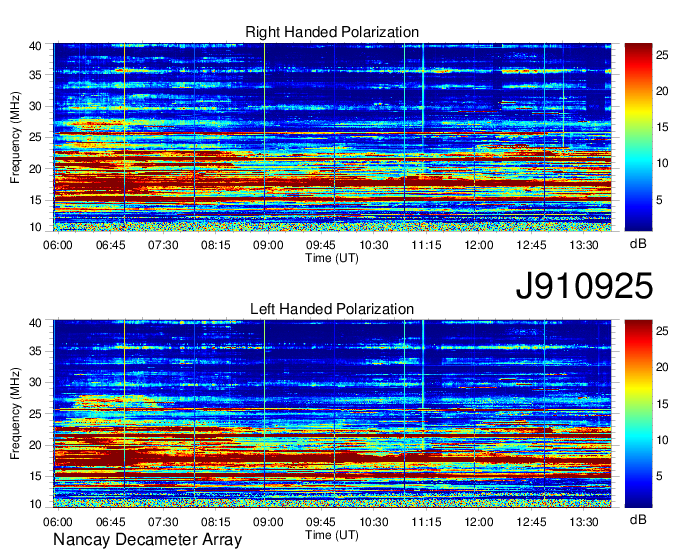Viewport: 680px width, 552px height.
Task: Click the 11:15 time tick on the right-handed plot
Action: [x=426, y=245]
